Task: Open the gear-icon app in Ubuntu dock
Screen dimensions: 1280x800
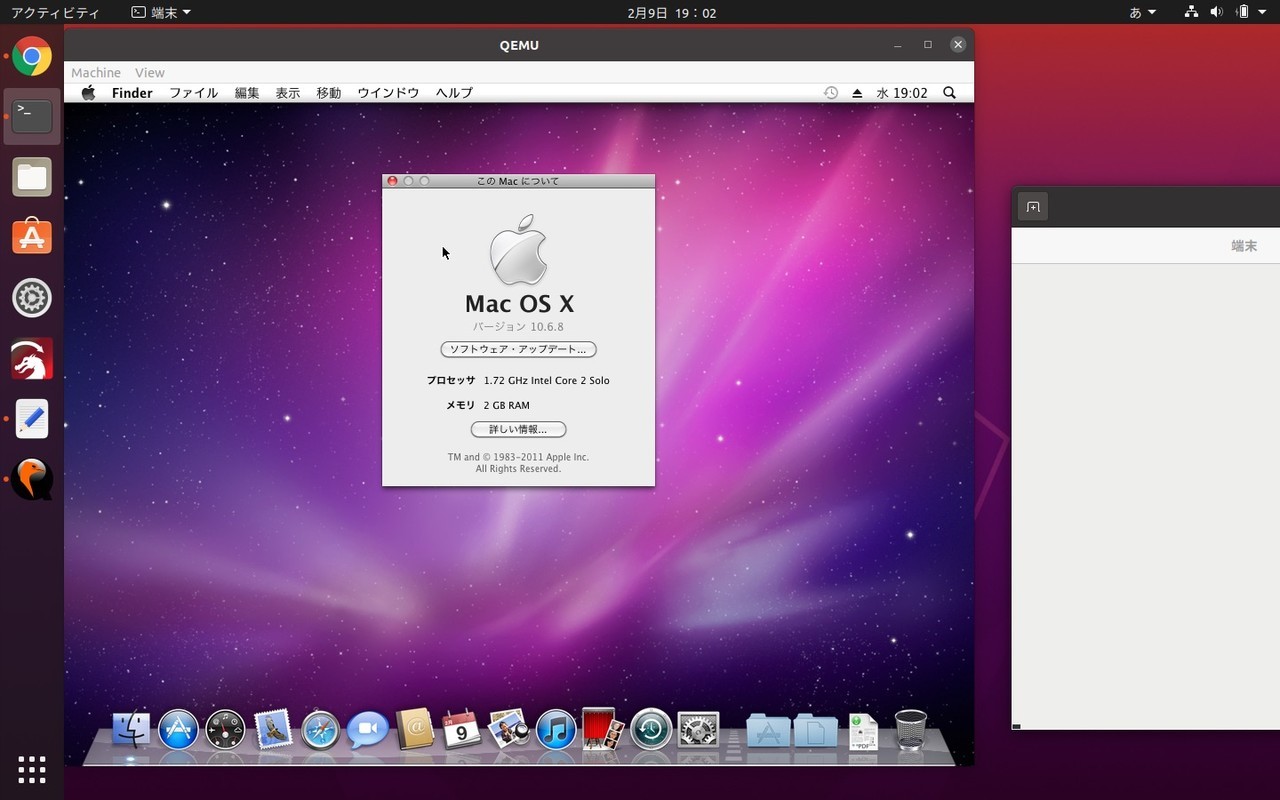Action: pos(32,298)
